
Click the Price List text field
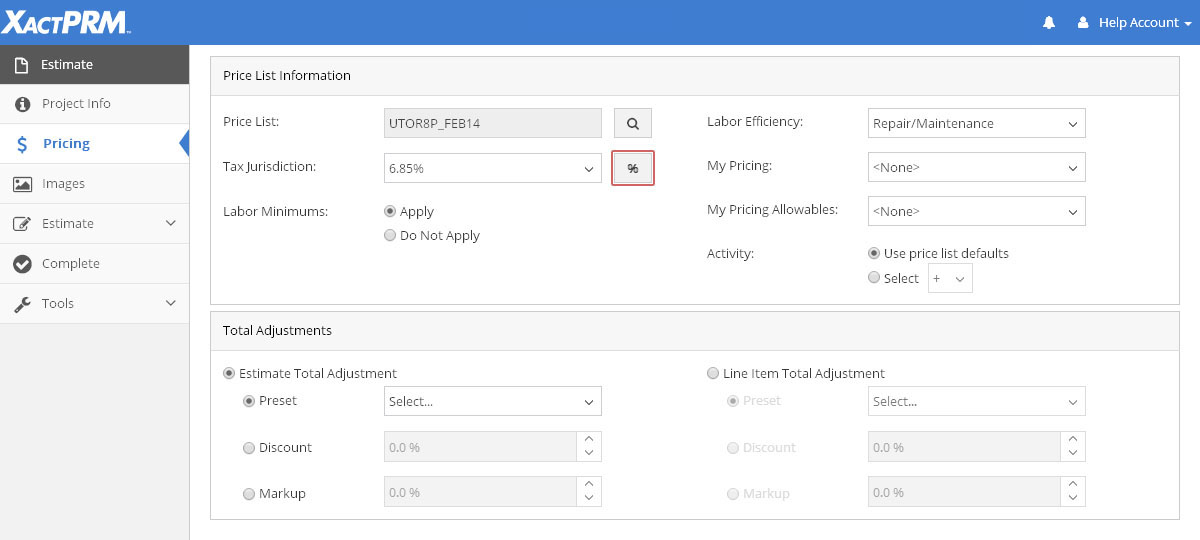pos(492,123)
